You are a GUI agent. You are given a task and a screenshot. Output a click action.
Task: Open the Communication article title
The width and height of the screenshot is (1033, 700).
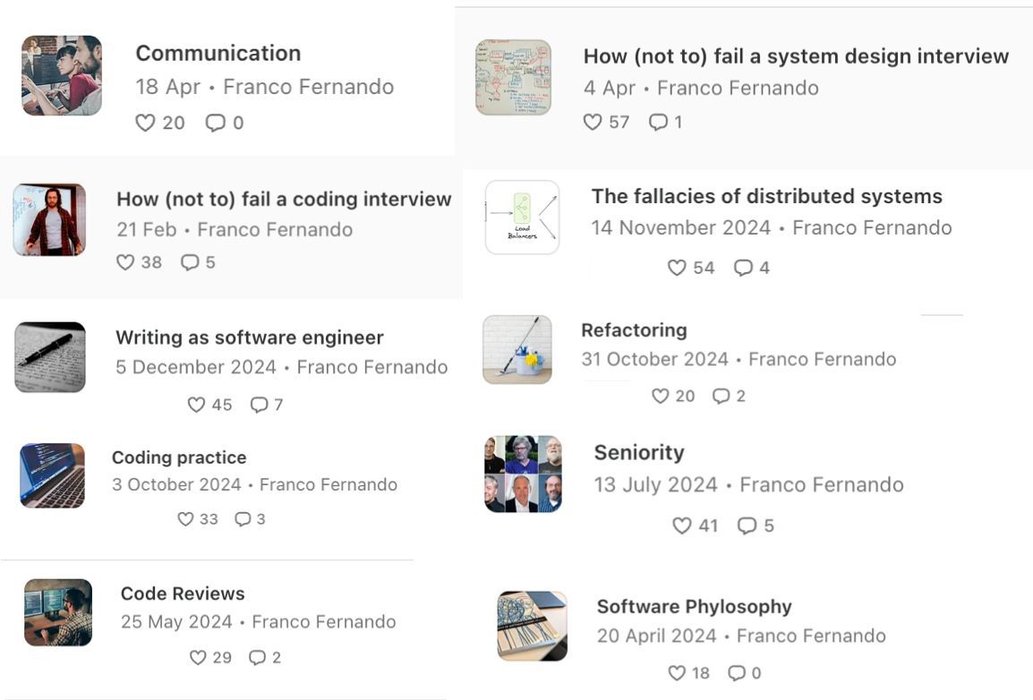(218, 53)
